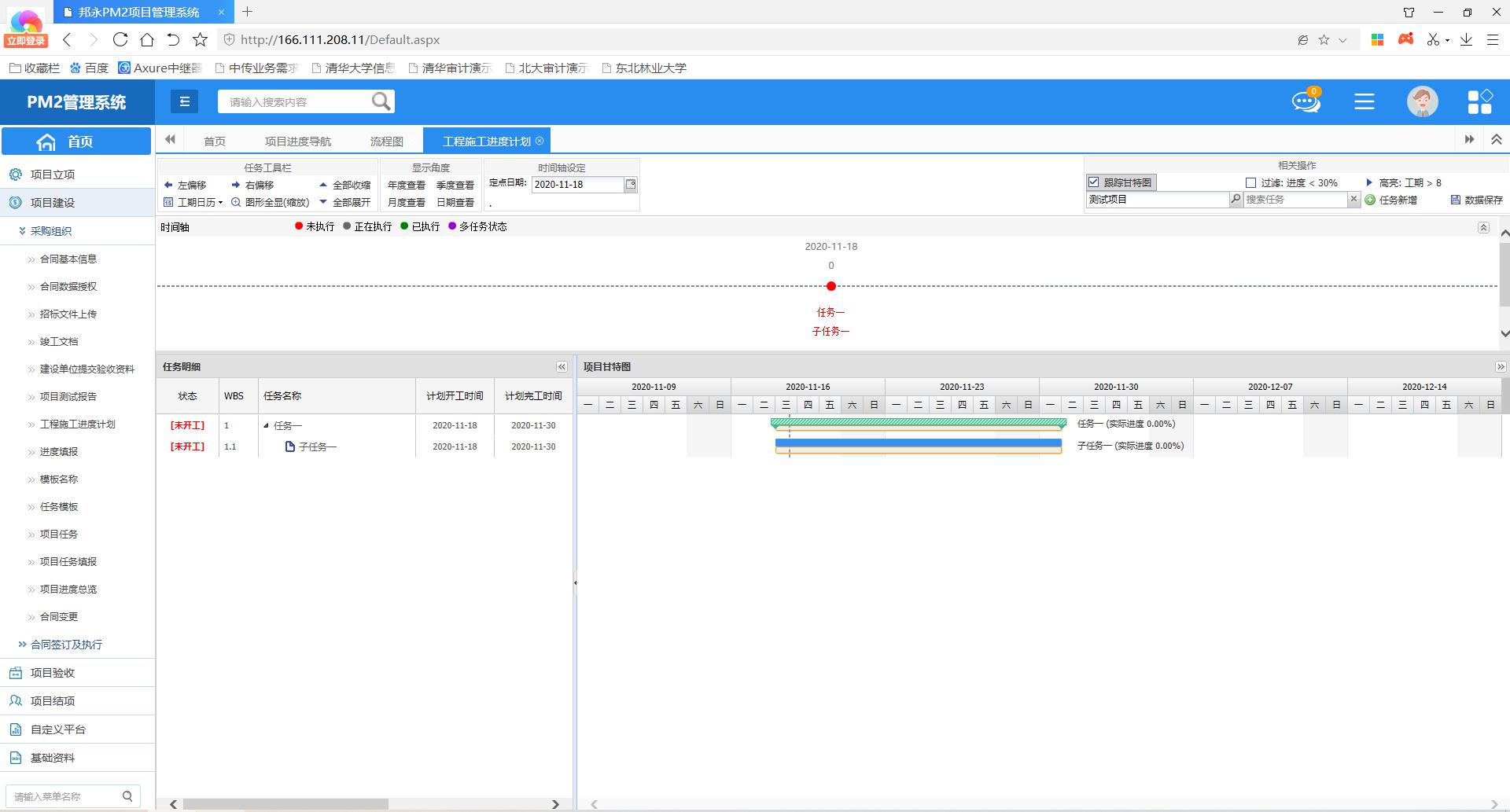Click the 数据保存 save disk icon

pos(1455,200)
